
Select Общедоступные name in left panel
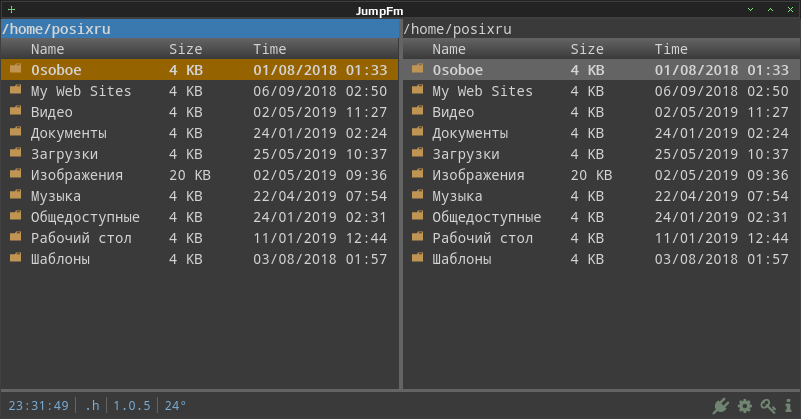click(85, 217)
